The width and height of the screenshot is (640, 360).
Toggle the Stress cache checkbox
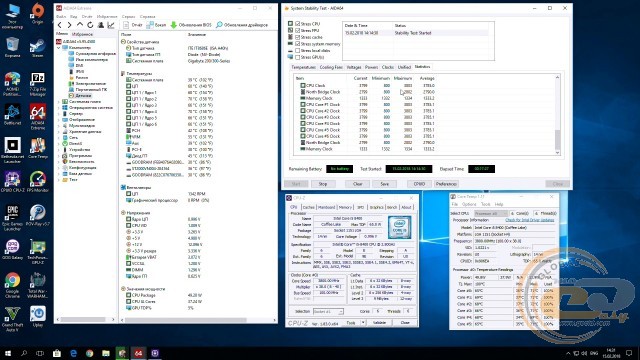click(298, 37)
